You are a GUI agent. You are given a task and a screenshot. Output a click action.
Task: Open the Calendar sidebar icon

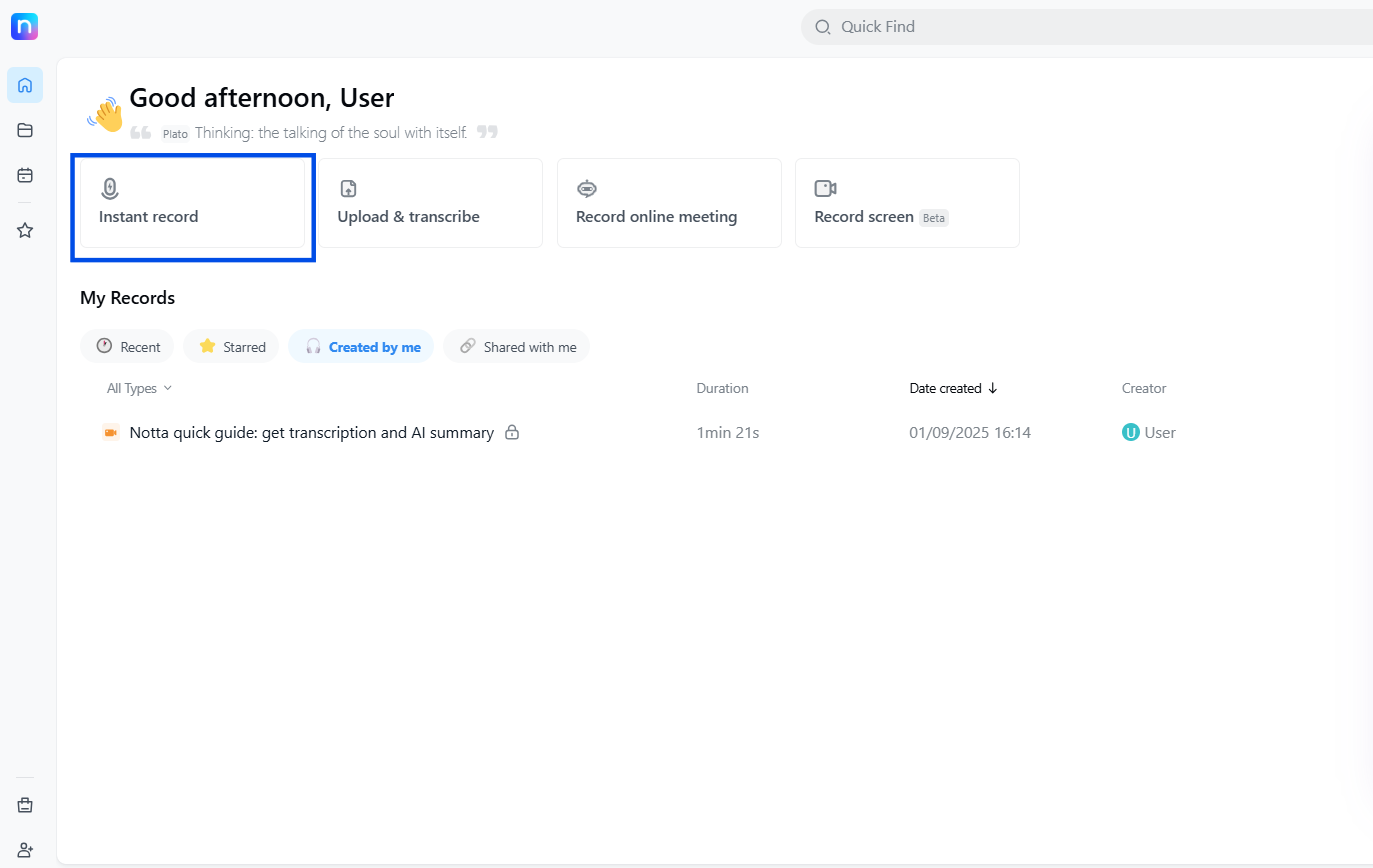(25, 175)
